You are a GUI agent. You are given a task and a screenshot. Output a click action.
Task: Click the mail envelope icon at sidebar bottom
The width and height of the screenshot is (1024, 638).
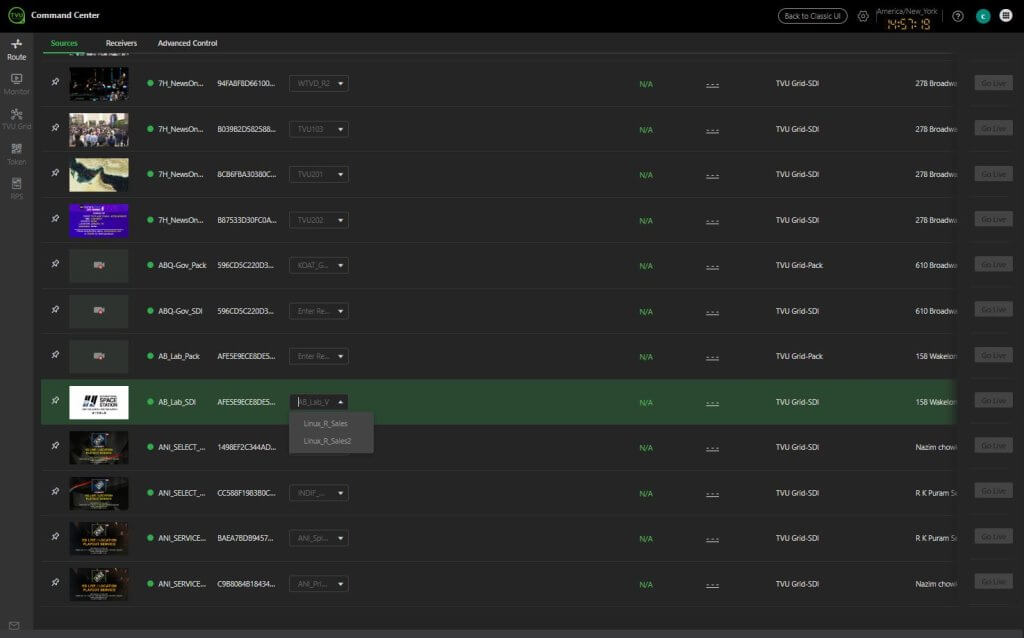pyautogui.click(x=14, y=626)
